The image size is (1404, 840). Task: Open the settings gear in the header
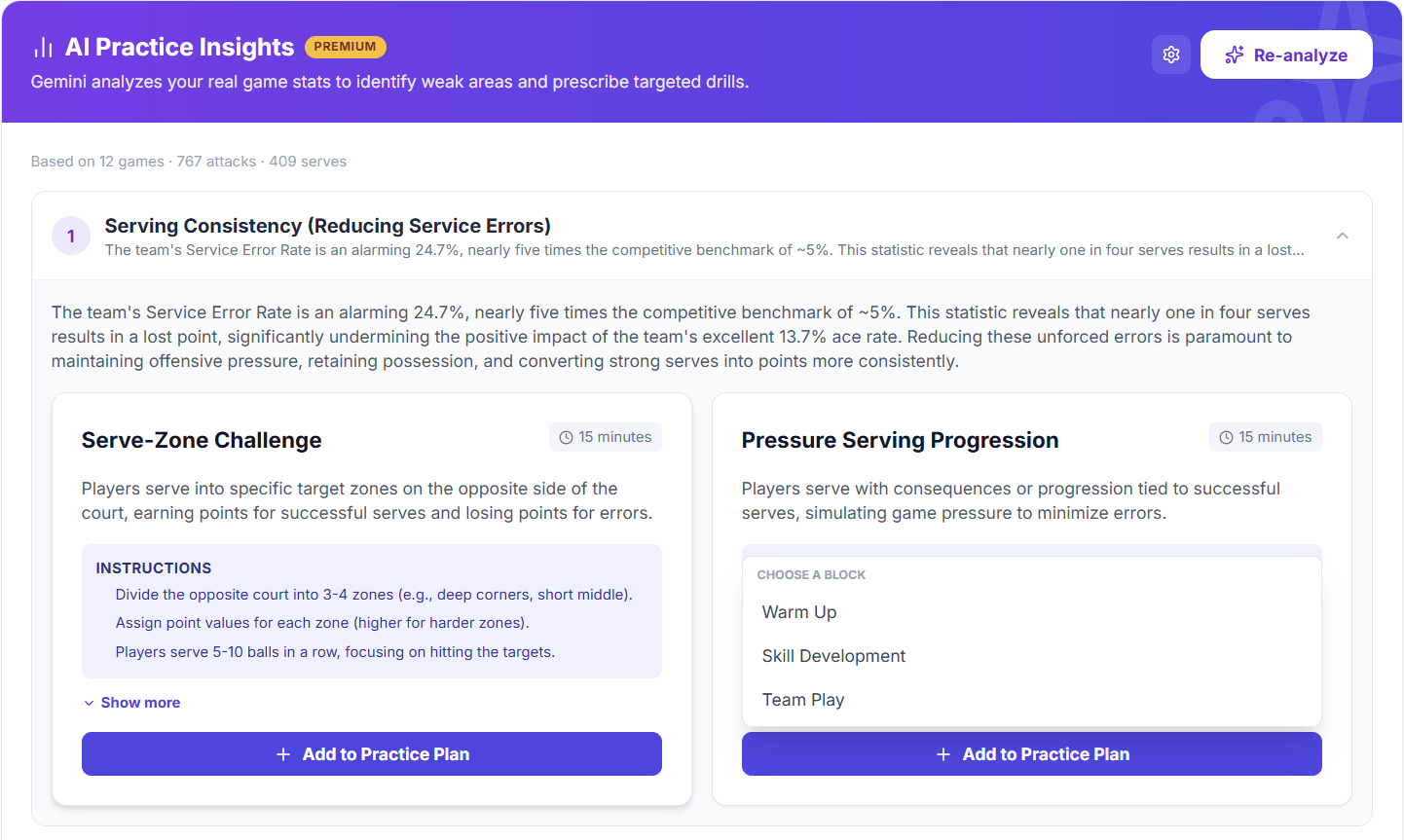[x=1170, y=54]
